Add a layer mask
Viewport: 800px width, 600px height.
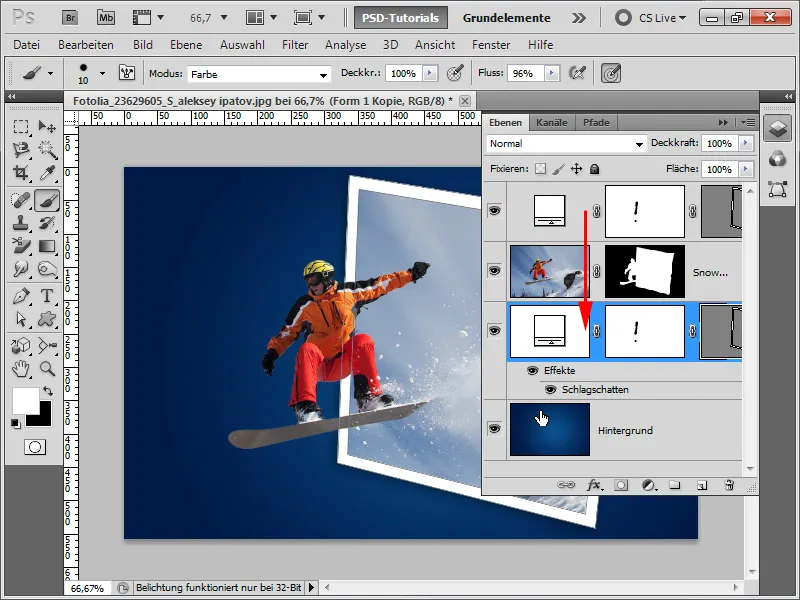coord(621,485)
